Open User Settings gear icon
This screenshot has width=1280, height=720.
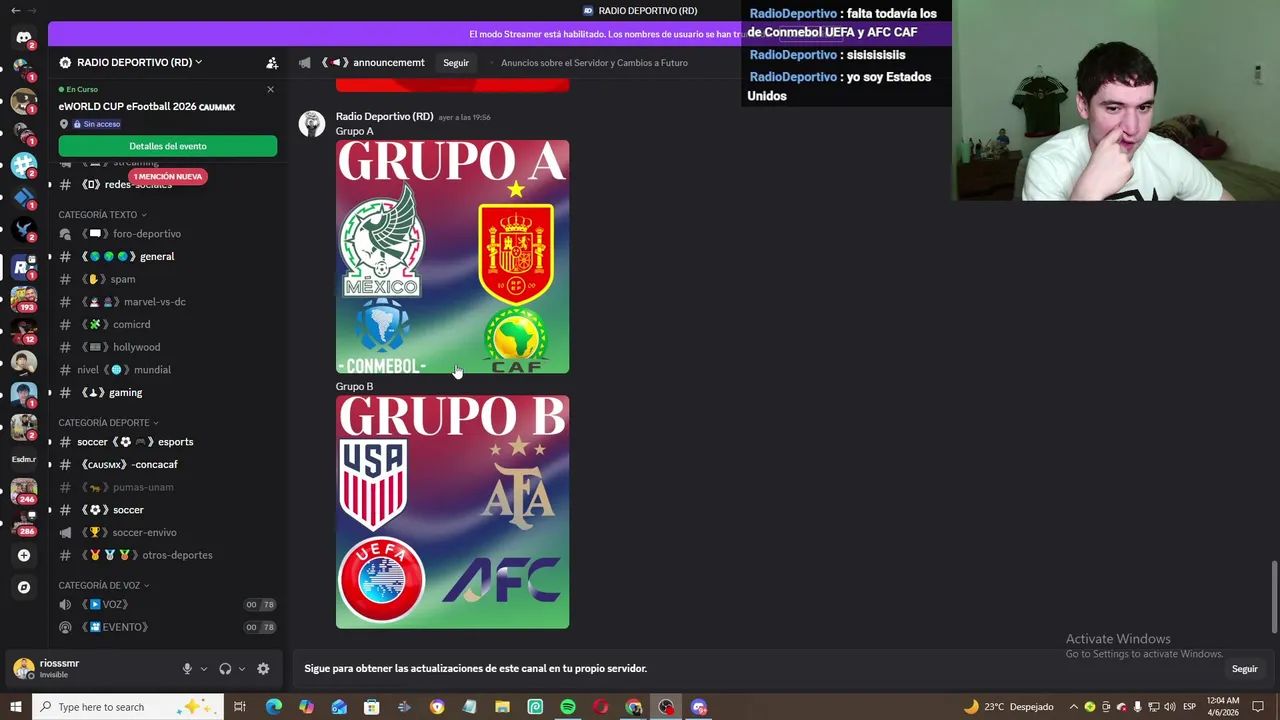click(263, 669)
